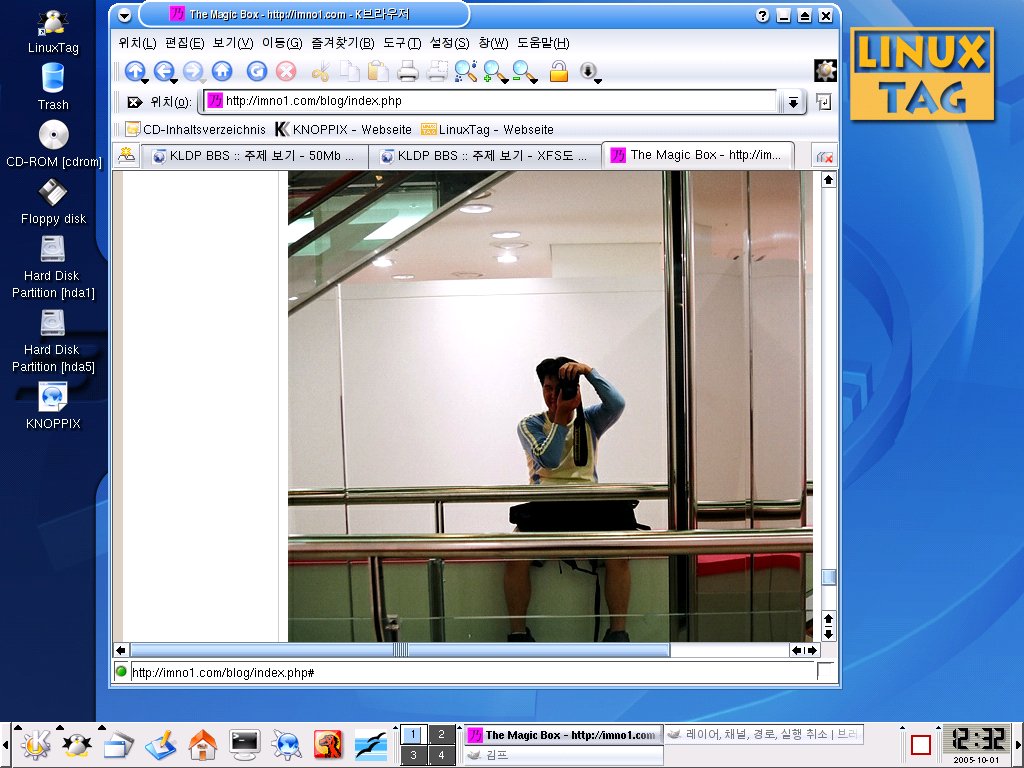
Task: Select the KNOPPIX desktop icon
Action: click(53, 406)
